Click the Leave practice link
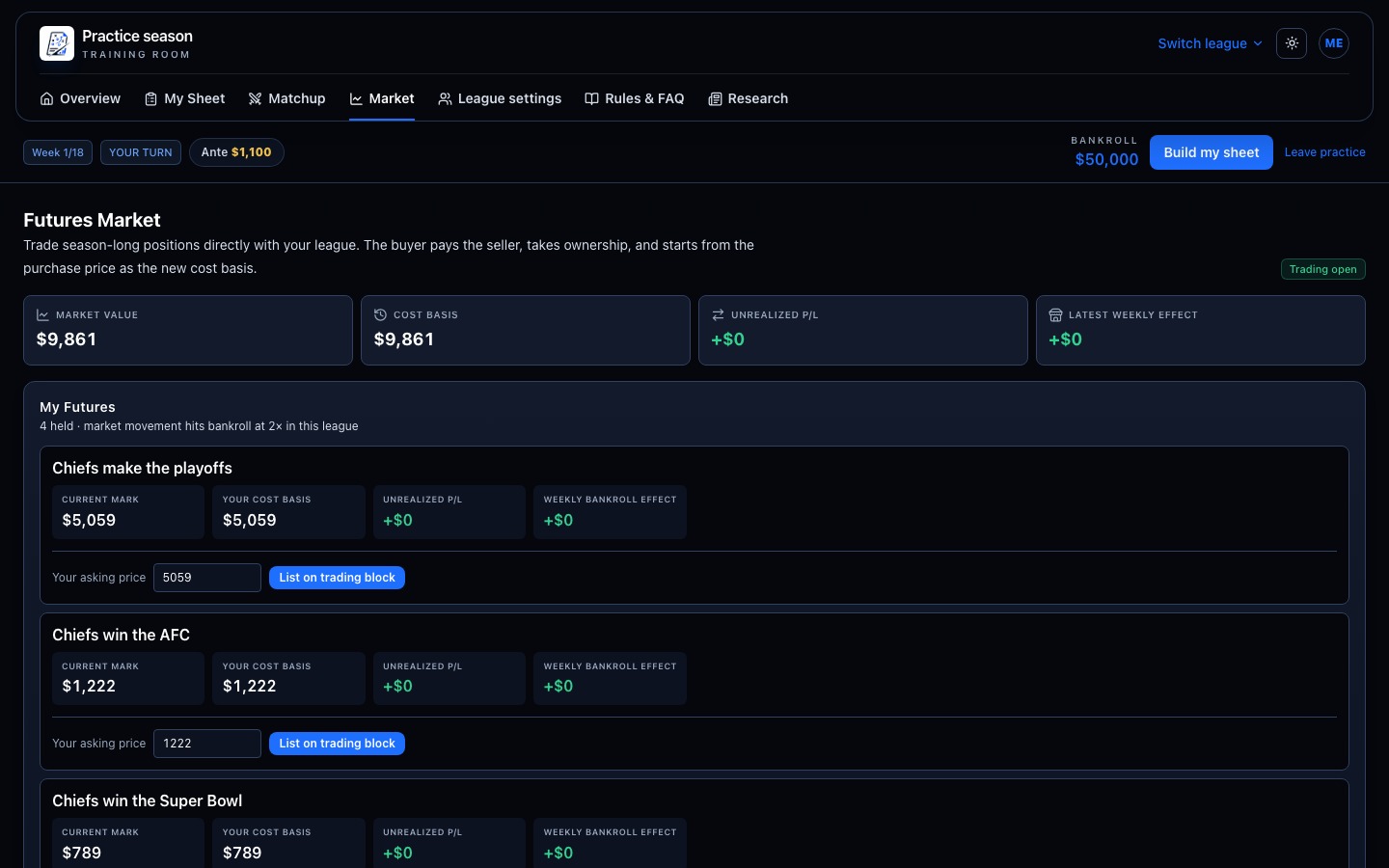Viewport: 1389px width, 868px height. click(1324, 152)
